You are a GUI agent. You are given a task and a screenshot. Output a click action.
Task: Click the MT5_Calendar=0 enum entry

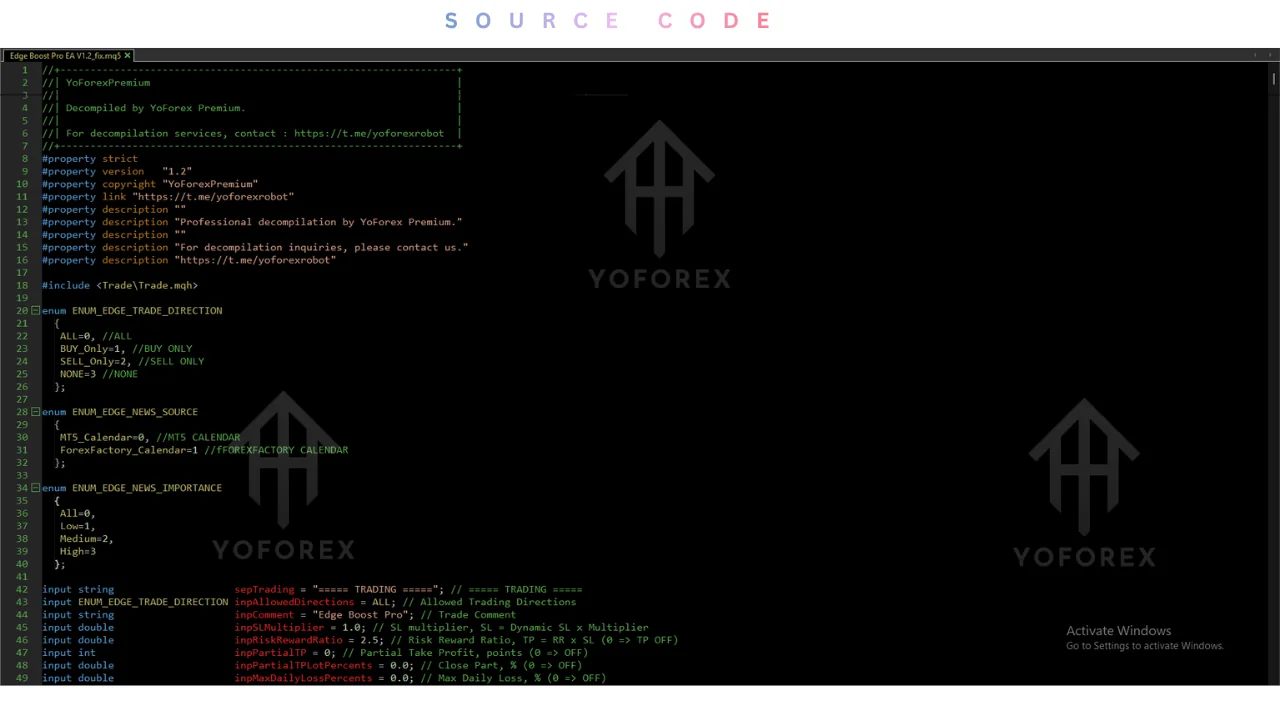pyautogui.click(x=105, y=437)
